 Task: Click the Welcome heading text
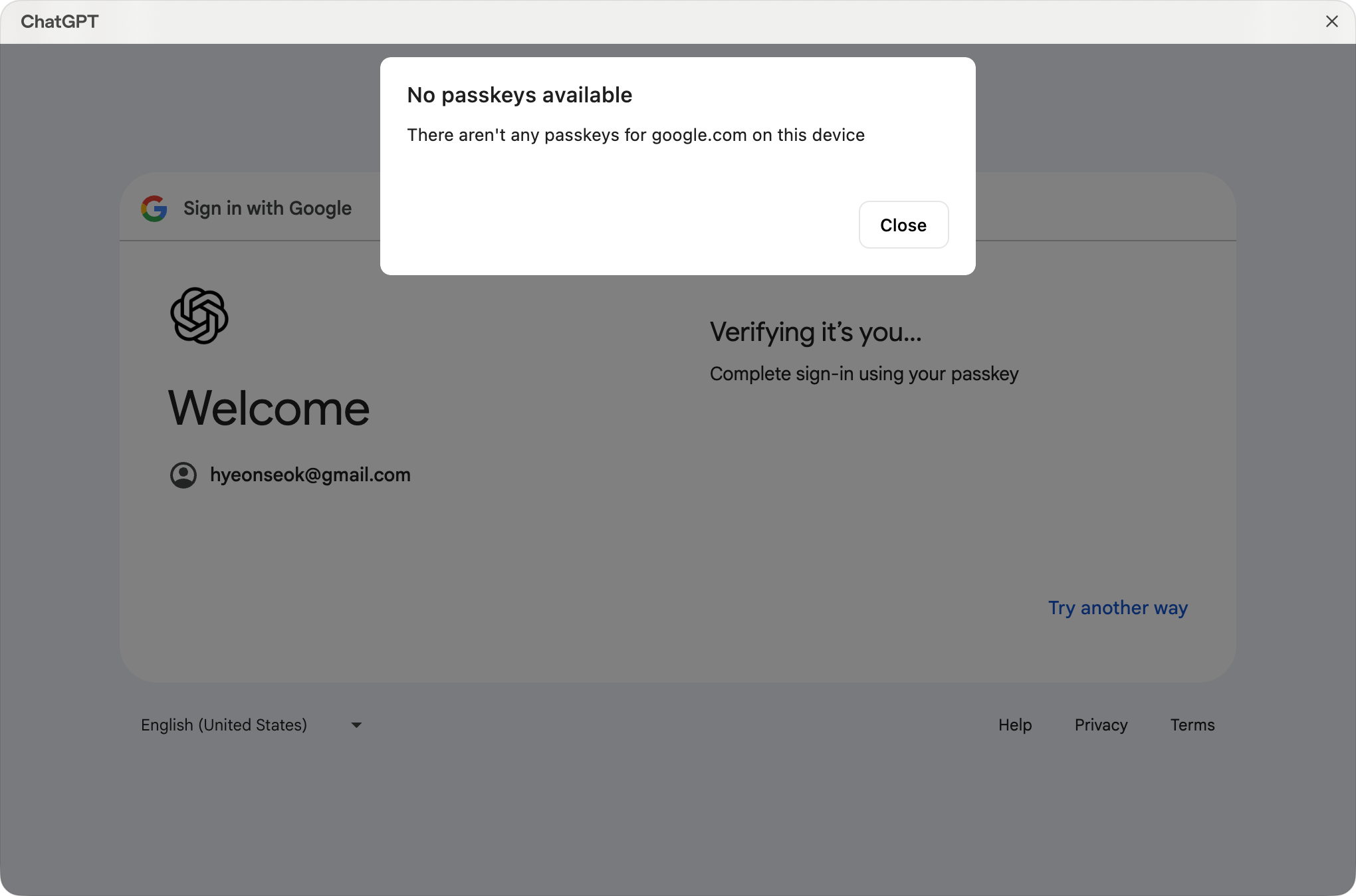click(x=269, y=408)
